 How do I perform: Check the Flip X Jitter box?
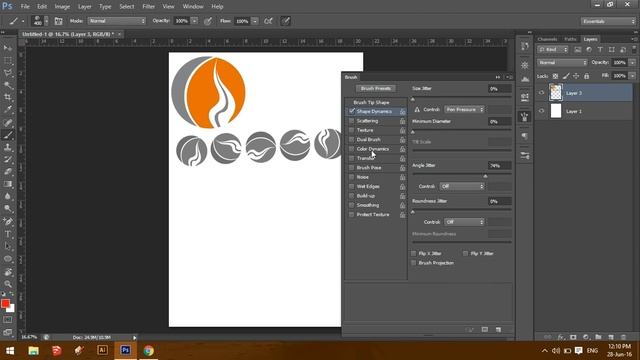(413, 253)
